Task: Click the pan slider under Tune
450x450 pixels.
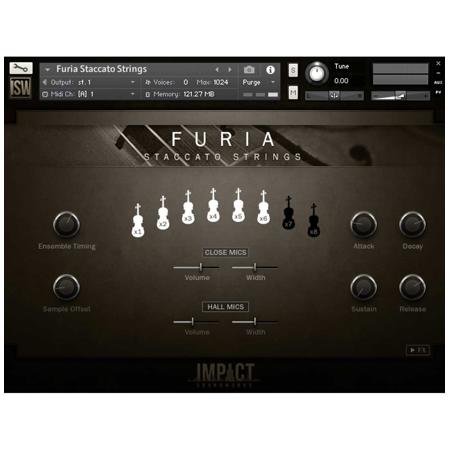Action: pyautogui.click(x=334, y=96)
